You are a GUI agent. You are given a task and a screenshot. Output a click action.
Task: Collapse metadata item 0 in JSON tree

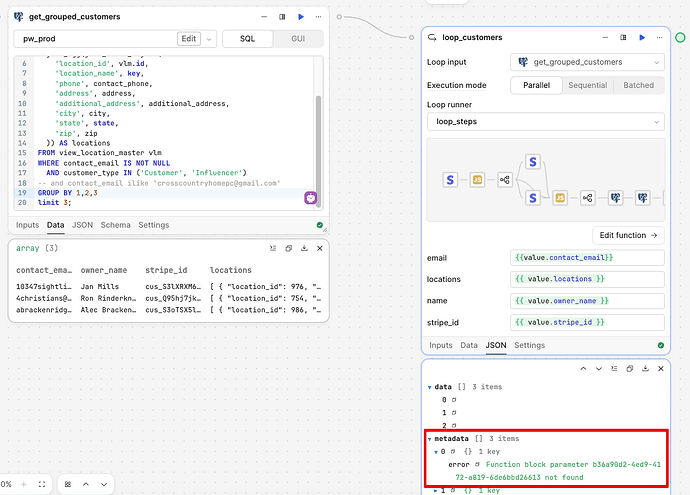point(437,452)
